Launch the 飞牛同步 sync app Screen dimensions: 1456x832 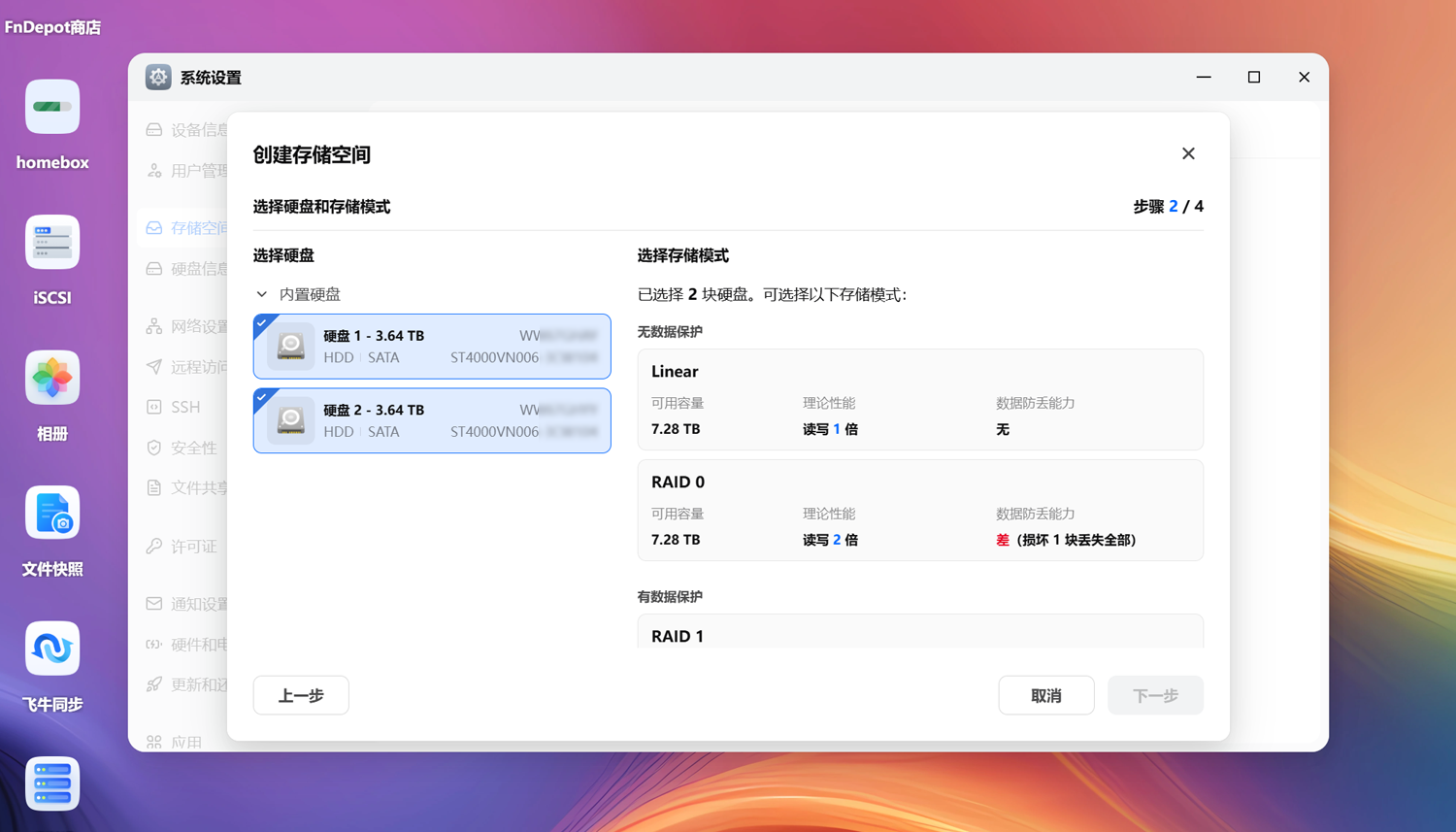[x=52, y=649]
